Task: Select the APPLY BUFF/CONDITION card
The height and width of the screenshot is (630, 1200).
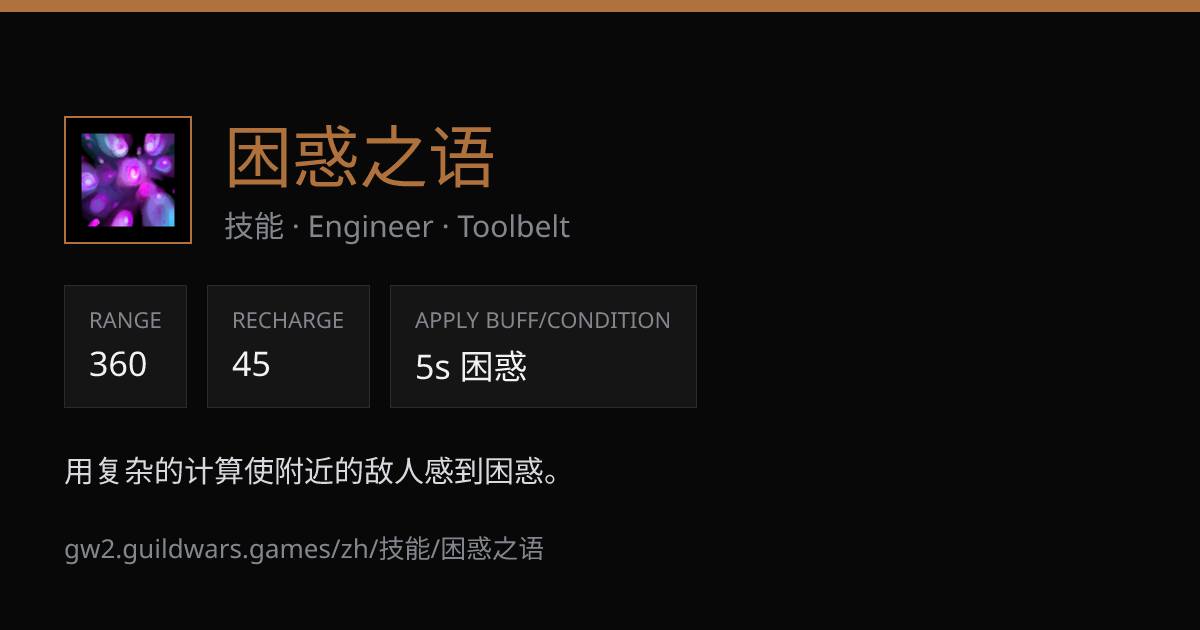Action: [543, 346]
